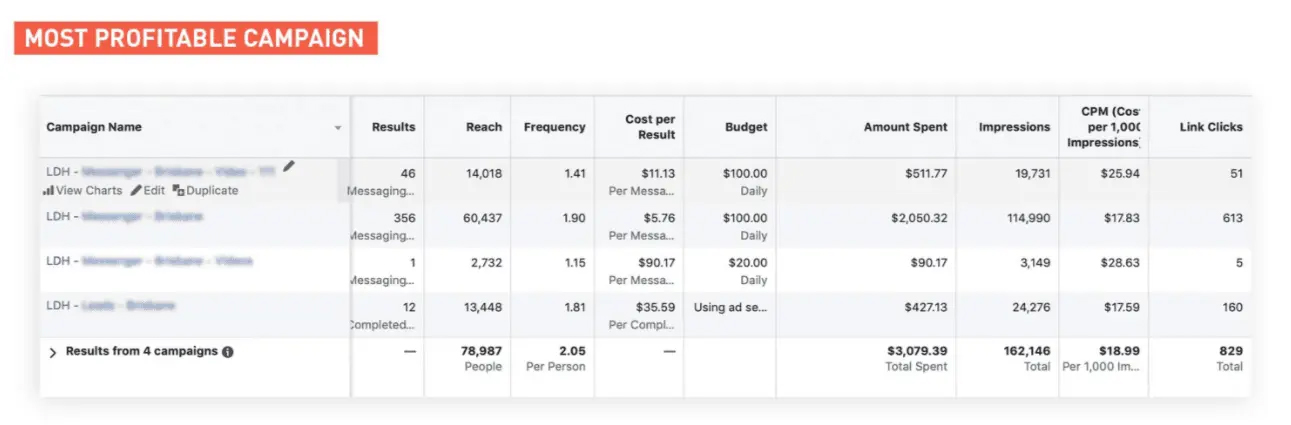Image resolution: width=1291 pixels, height=425 pixels.
Task: Open Campaign Name column dropdown arrow
Action: [338, 128]
